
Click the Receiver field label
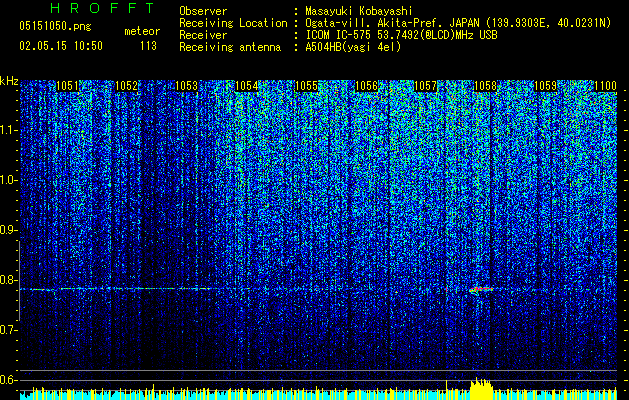(203, 35)
